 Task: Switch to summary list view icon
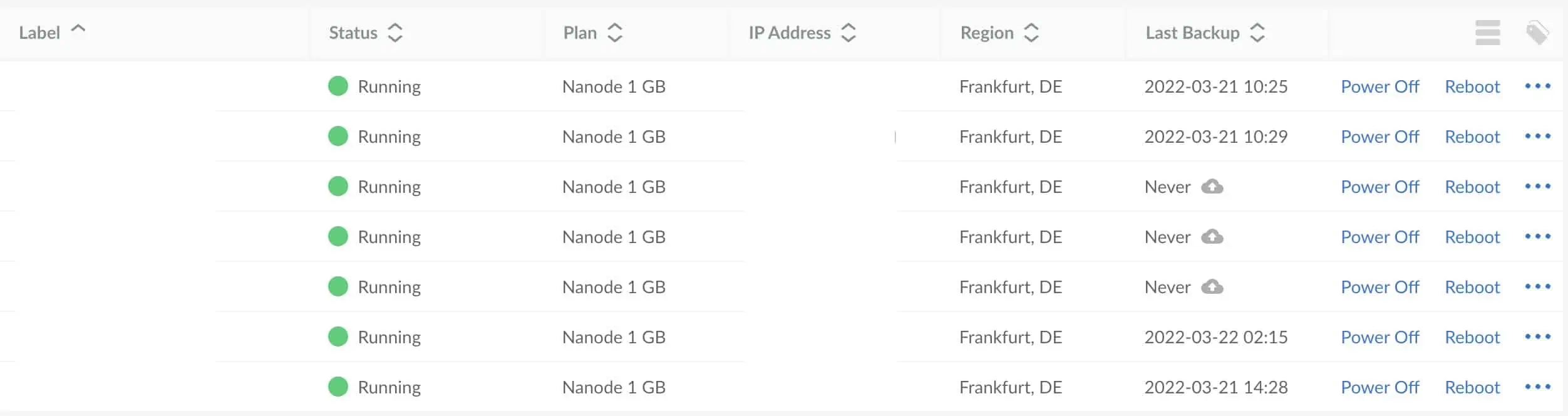point(1487,33)
